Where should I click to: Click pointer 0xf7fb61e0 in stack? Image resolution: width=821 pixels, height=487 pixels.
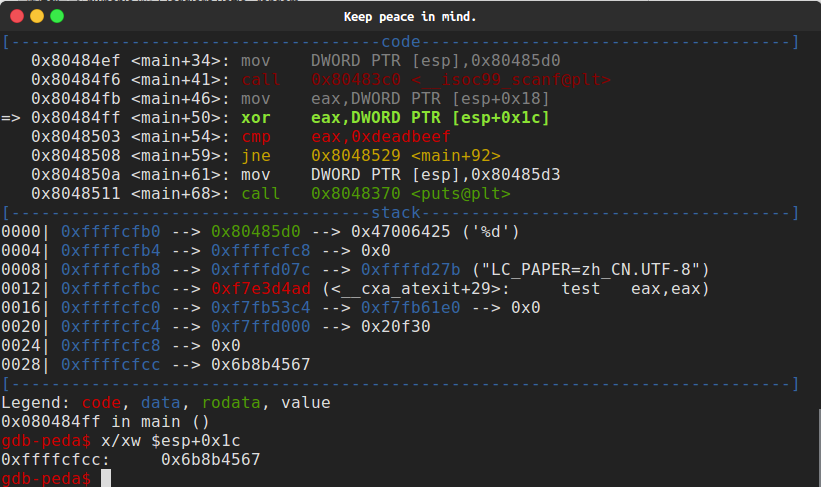[x=410, y=307]
